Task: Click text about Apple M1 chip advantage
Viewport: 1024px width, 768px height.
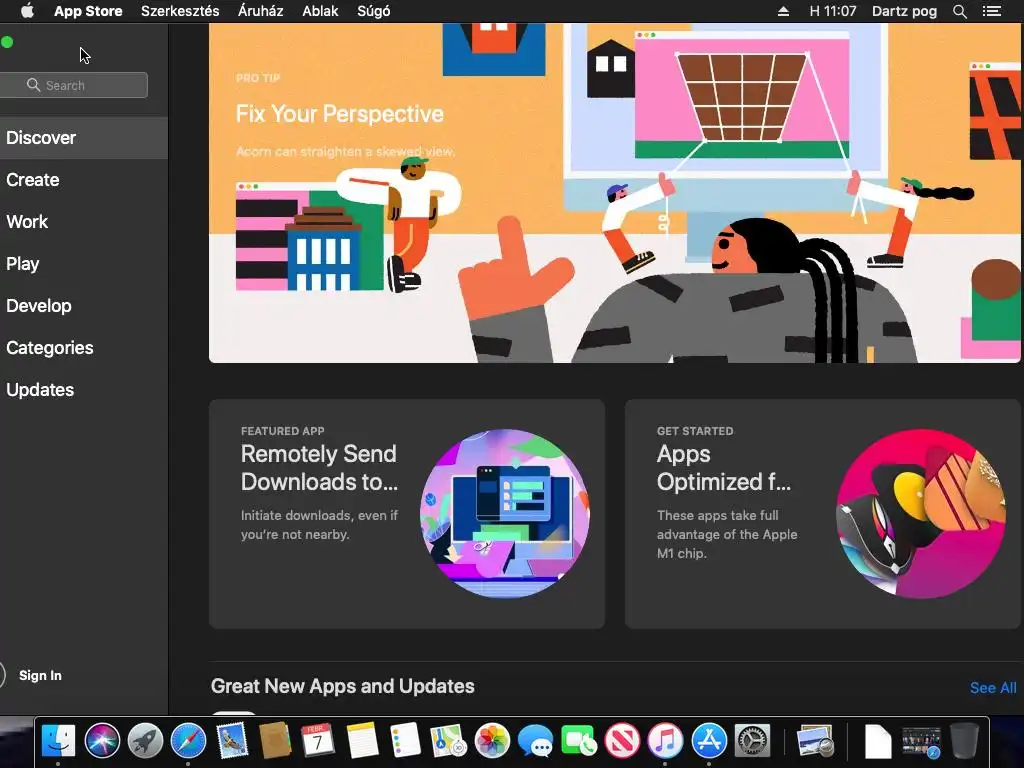Action: [727, 534]
